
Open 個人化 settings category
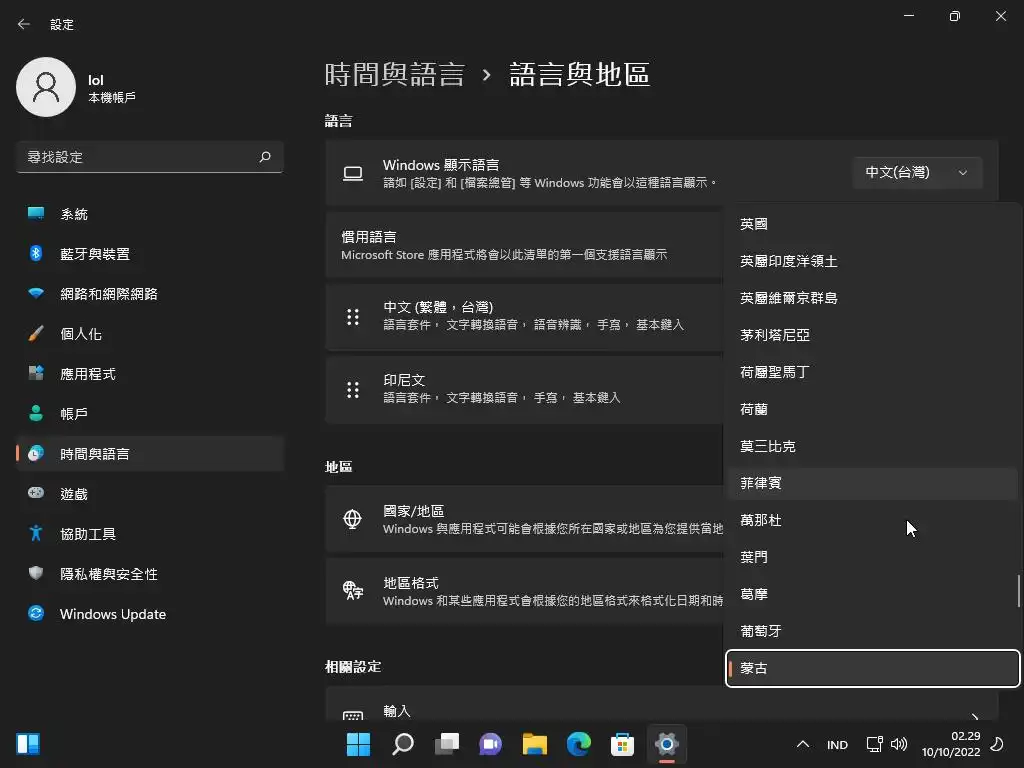(150, 334)
